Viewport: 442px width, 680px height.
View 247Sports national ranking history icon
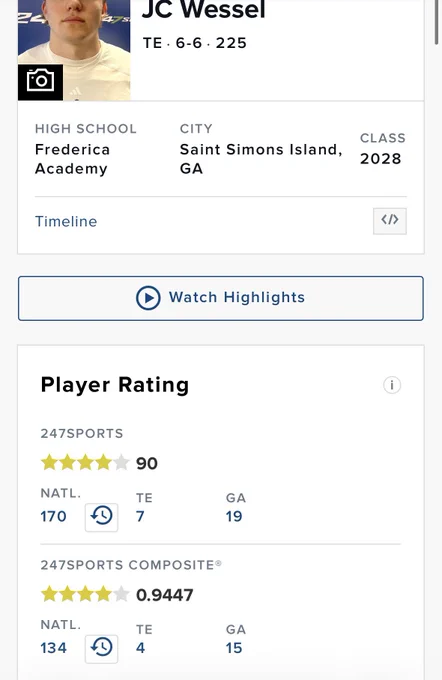(101, 517)
